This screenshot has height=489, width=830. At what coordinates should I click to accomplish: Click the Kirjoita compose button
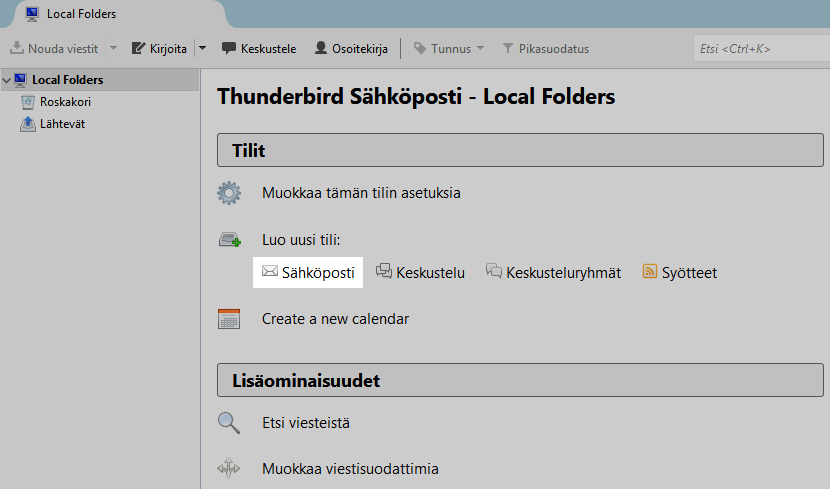click(x=159, y=48)
